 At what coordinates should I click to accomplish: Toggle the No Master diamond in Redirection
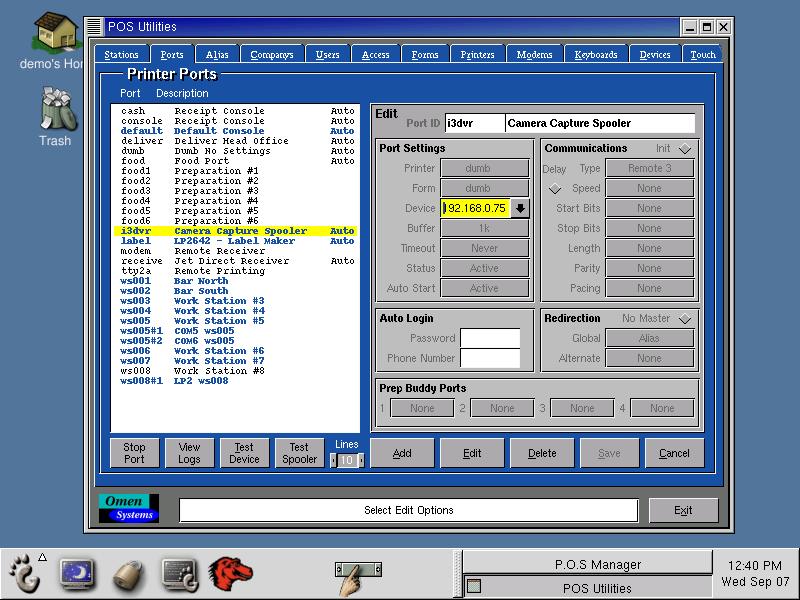coord(685,319)
